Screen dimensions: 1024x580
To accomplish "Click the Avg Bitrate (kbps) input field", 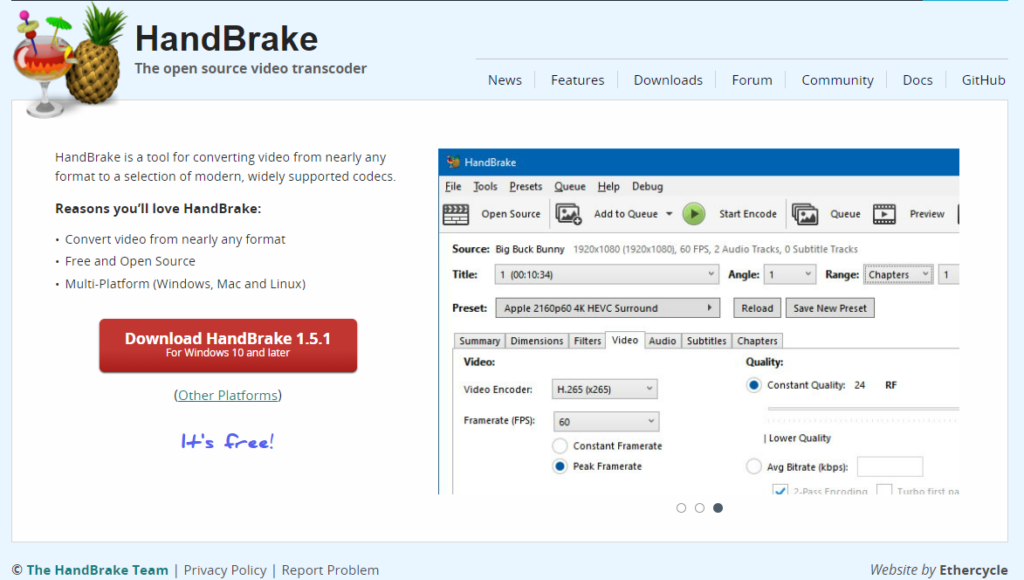I will pyautogui.click(x=889, y=466).
